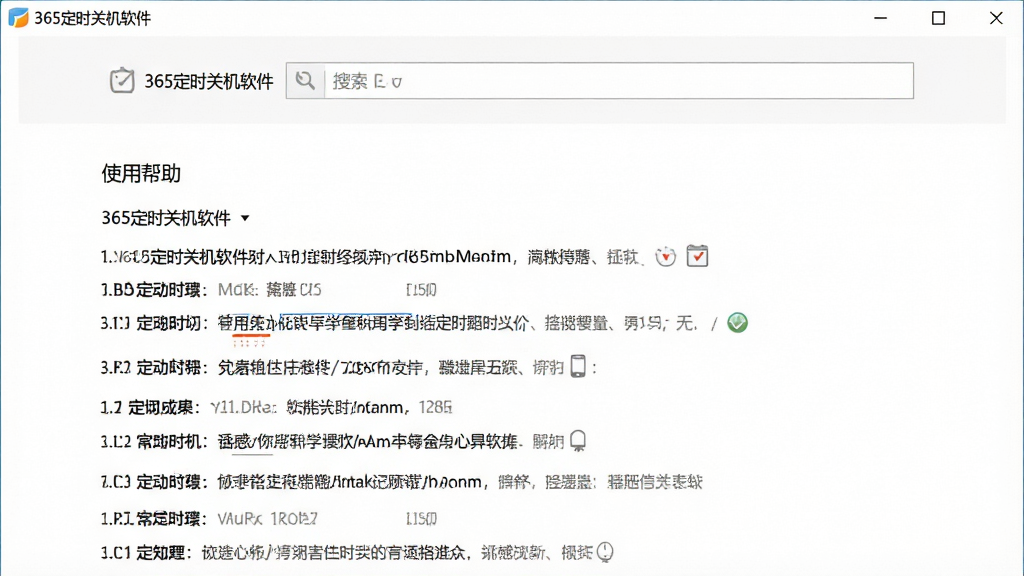Expand the 365定时关机软件 dropdown under 使用帮助
Image resolution: width=1024 pixels, height=576 pixels.
pyautogui.click(x=245, y=218)
